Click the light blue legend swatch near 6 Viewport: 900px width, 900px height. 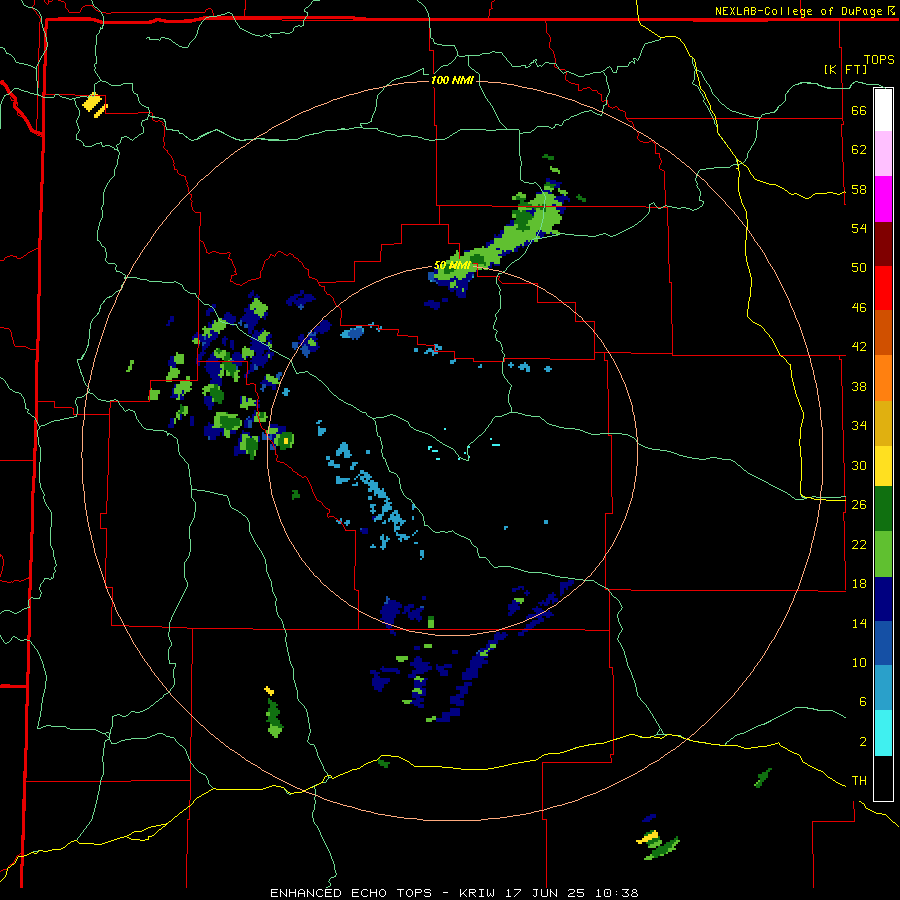click(883, 688)
